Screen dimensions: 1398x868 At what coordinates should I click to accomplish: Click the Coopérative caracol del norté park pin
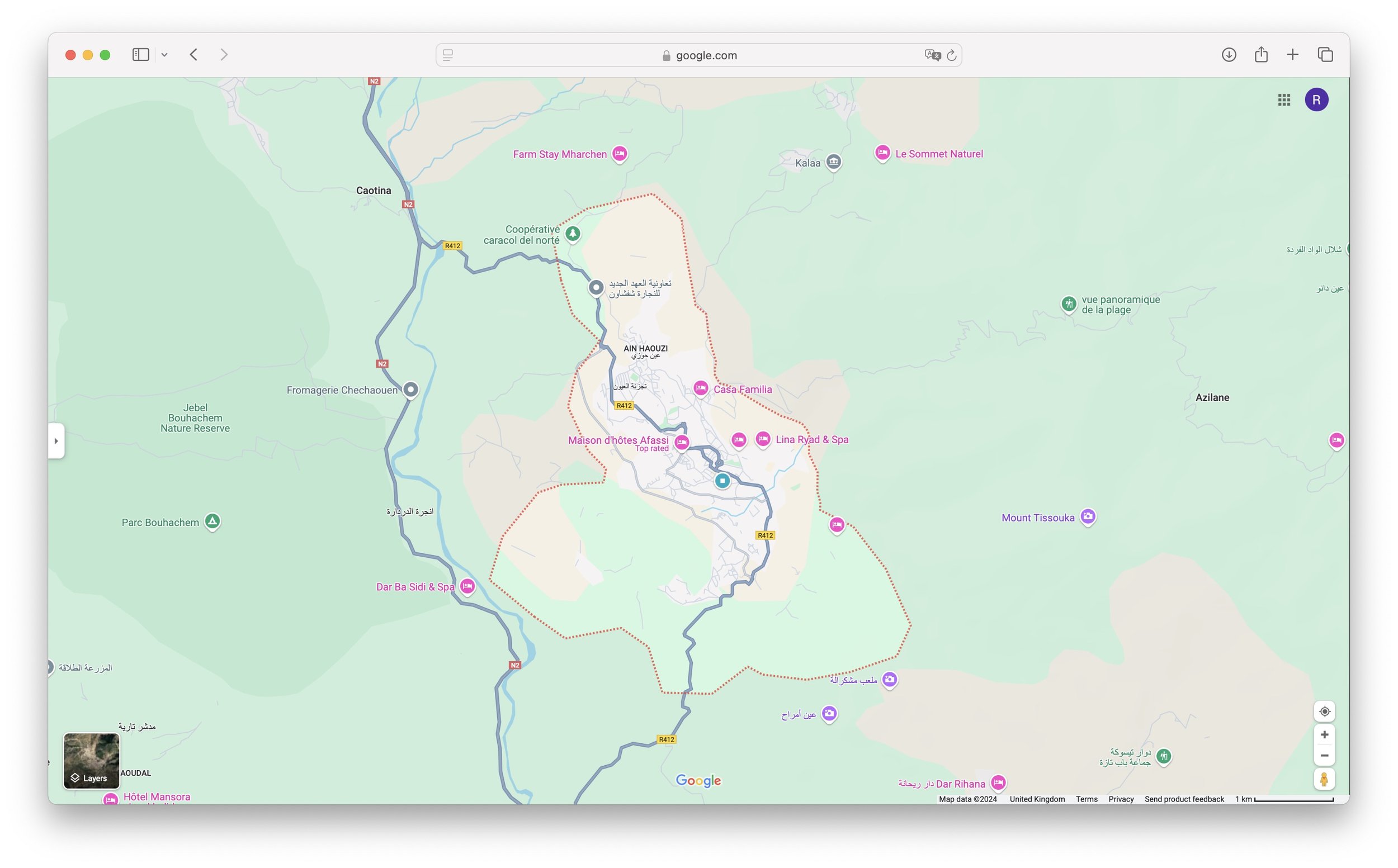[x=573, y=234]
